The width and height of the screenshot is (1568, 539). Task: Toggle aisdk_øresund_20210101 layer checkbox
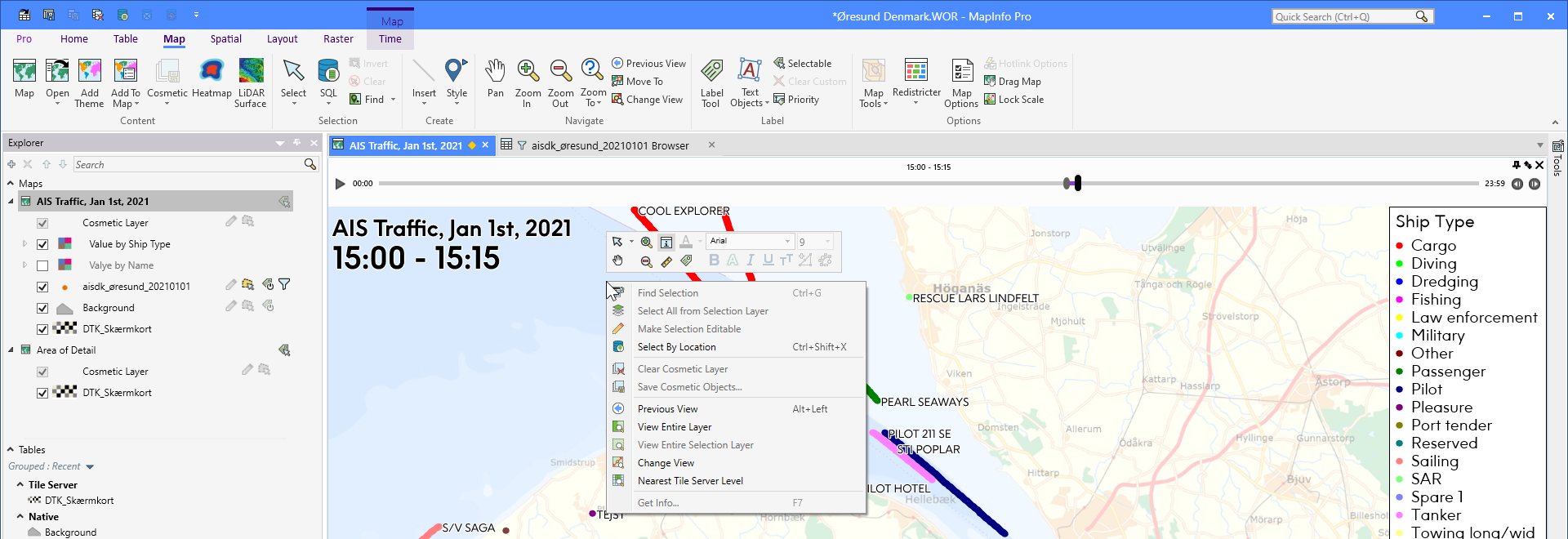[x=42, y=287]
